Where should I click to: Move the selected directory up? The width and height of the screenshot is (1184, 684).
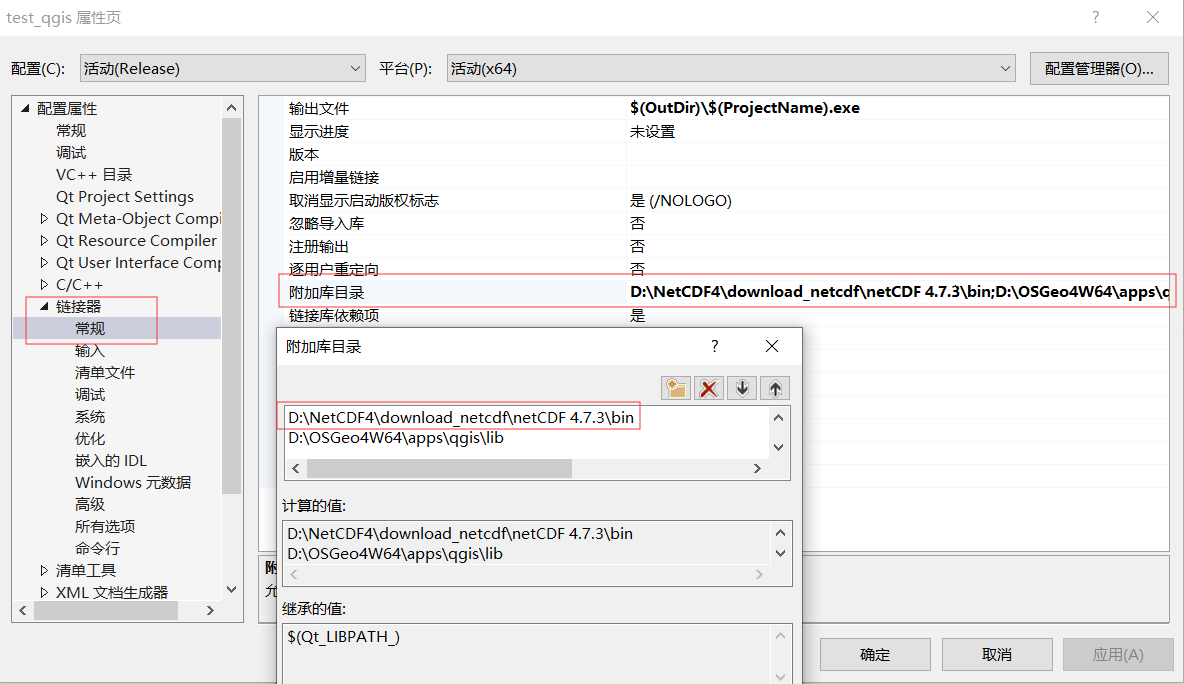[x=774, y=388]
